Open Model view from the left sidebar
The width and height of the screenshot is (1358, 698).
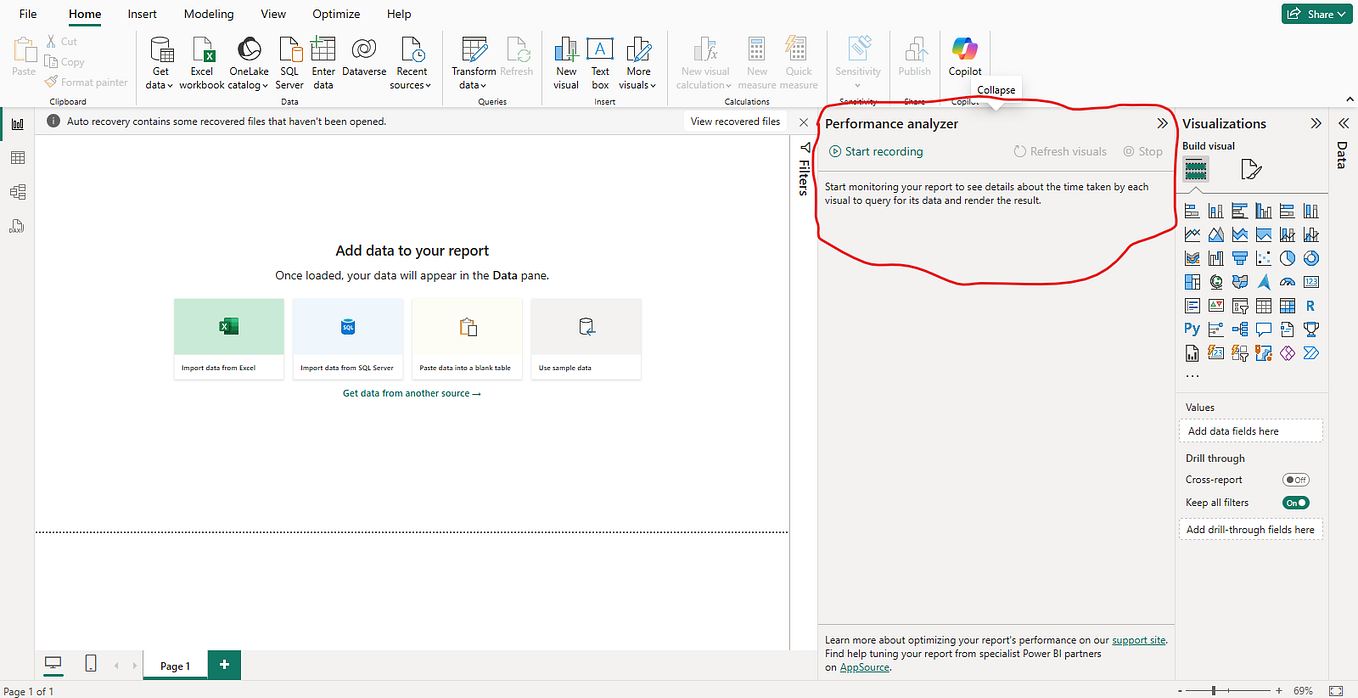16,191
